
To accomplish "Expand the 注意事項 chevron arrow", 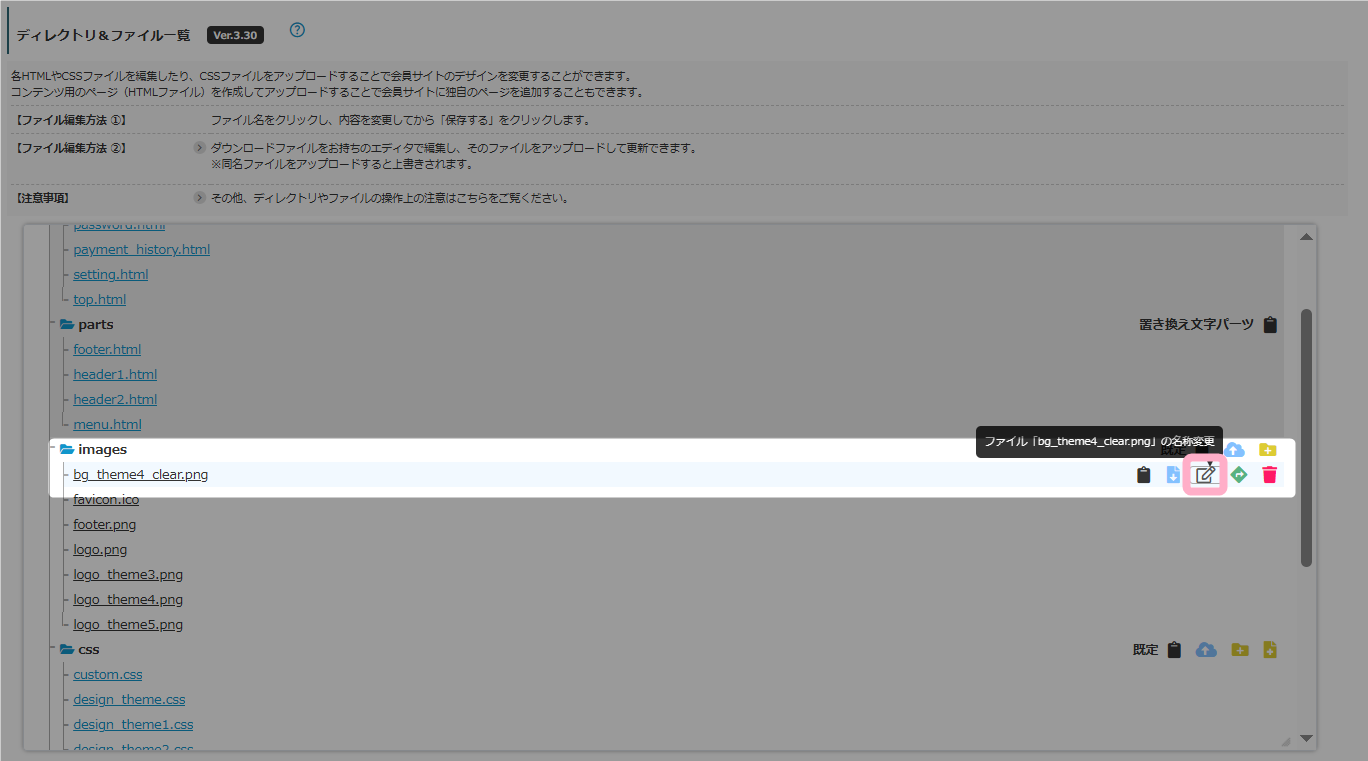I will click(199, 198).
